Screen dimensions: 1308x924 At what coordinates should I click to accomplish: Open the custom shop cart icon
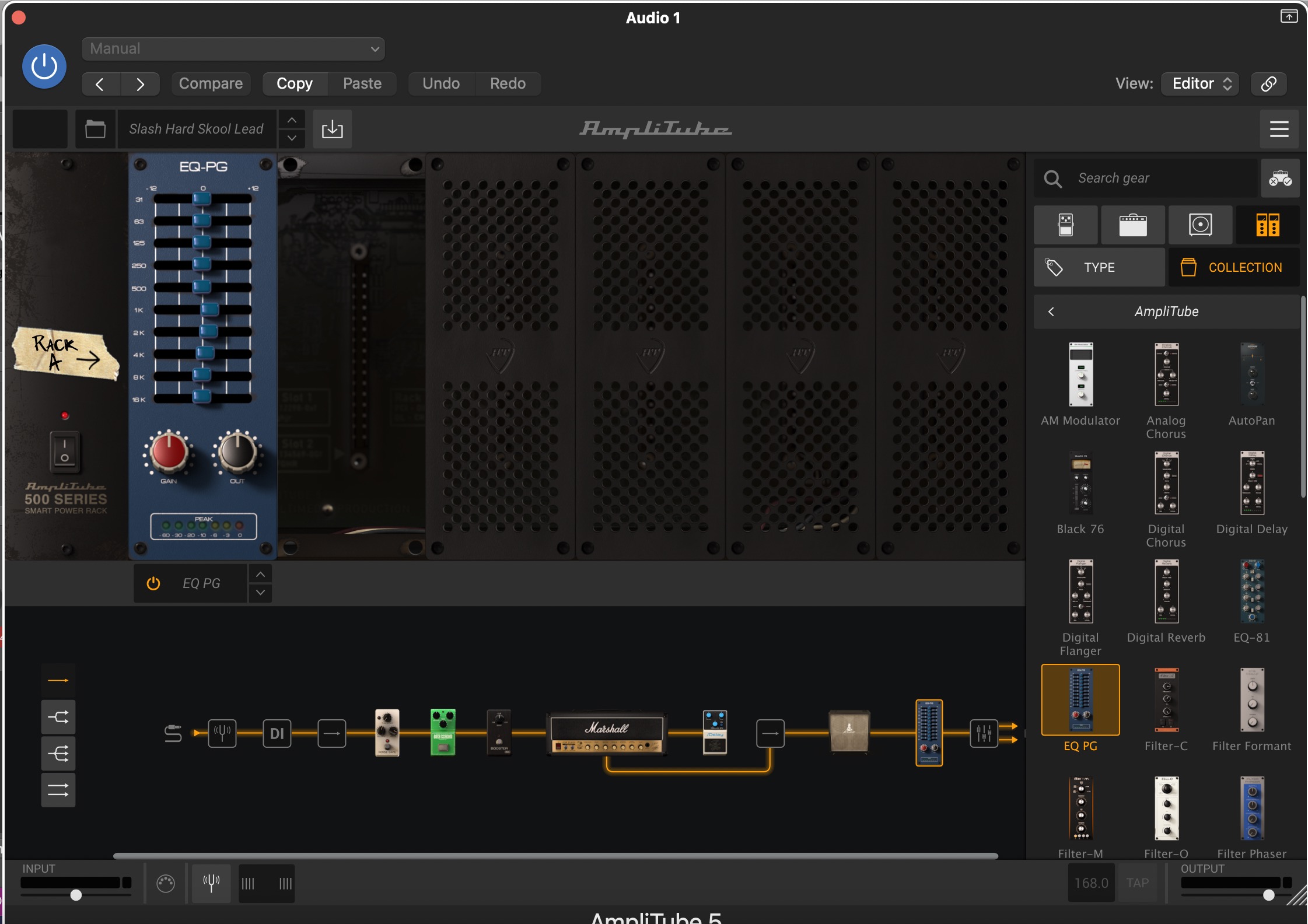pyautogui.click(x=1280, y=178)
